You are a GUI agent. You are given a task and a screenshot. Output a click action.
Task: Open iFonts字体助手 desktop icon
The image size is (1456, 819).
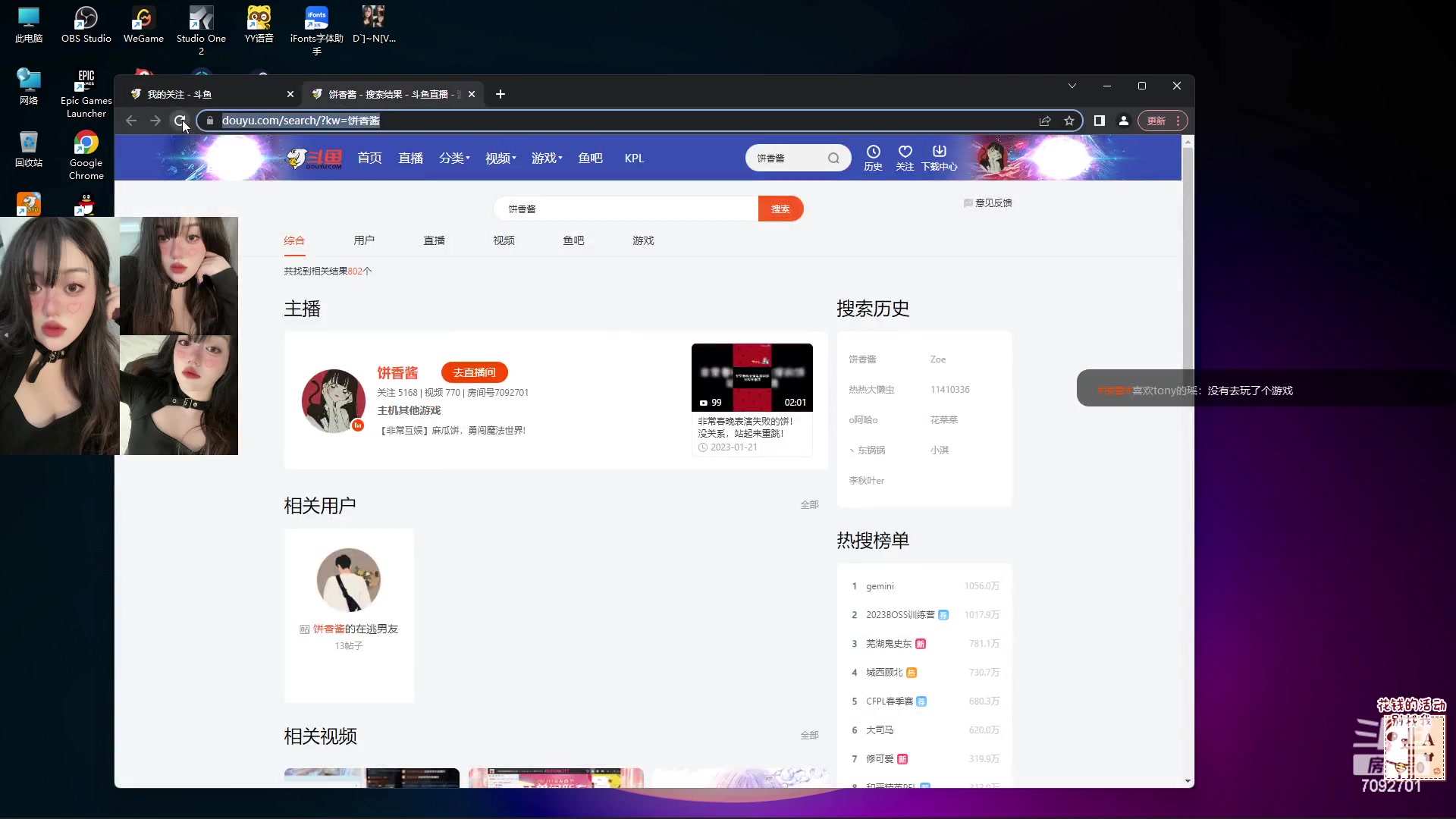pos(316,30)
